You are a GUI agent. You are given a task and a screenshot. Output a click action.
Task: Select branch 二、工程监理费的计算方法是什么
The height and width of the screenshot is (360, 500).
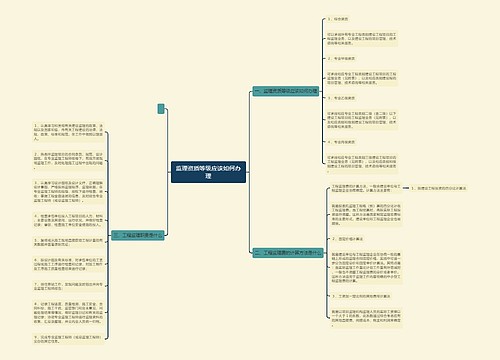coord(288,253)
